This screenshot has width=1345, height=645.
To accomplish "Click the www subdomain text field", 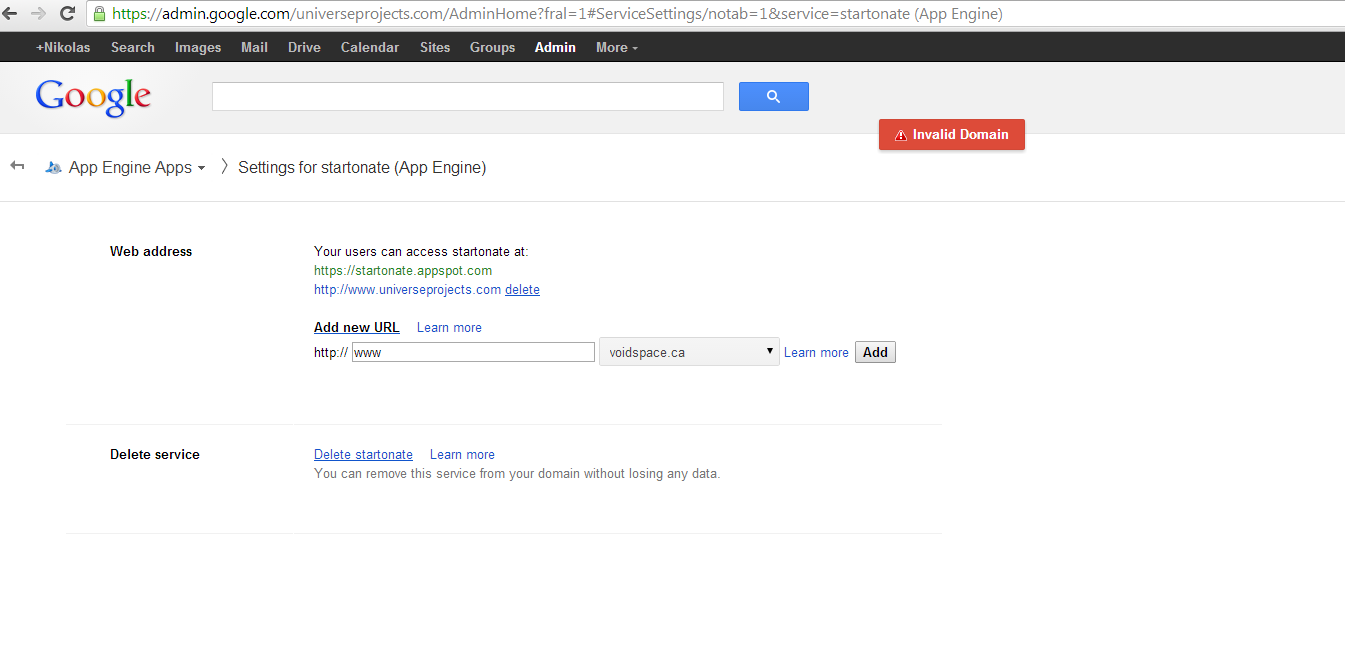I will pos(473,352).
